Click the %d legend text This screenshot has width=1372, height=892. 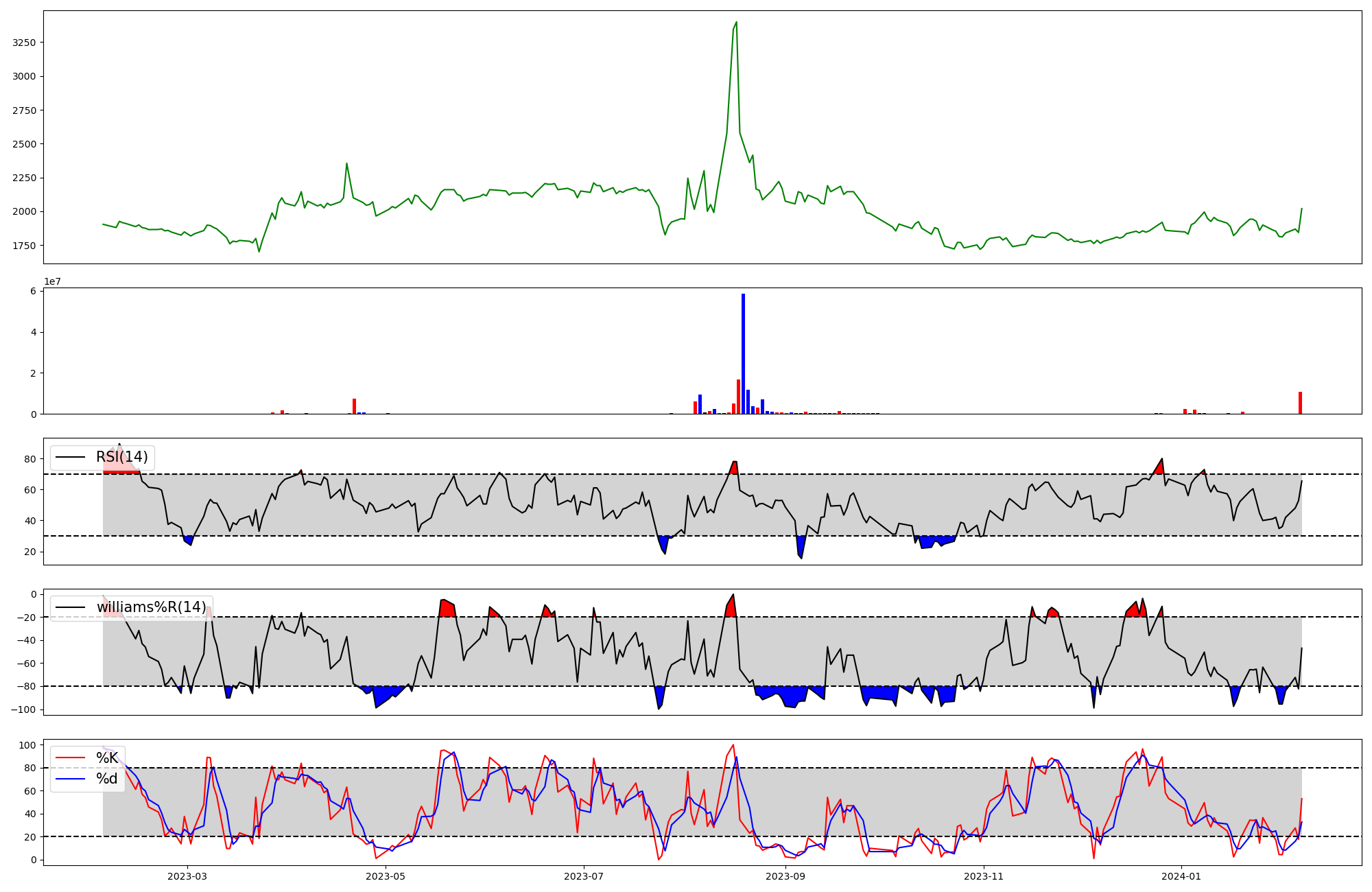pyautogui.click(x=107, y=779)
